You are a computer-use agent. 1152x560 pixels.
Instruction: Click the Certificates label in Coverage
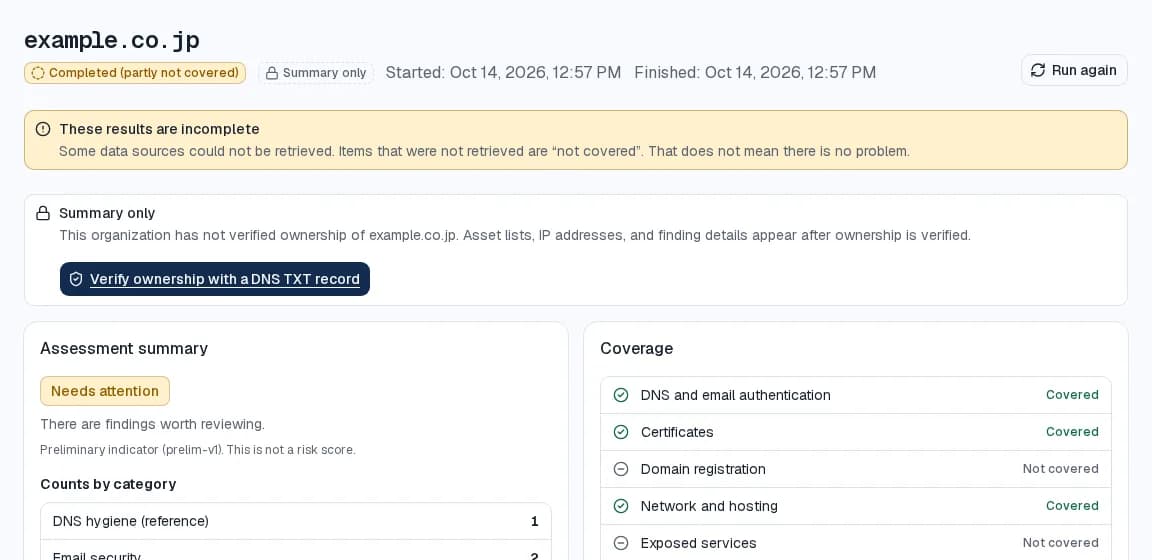pos(677,432)
